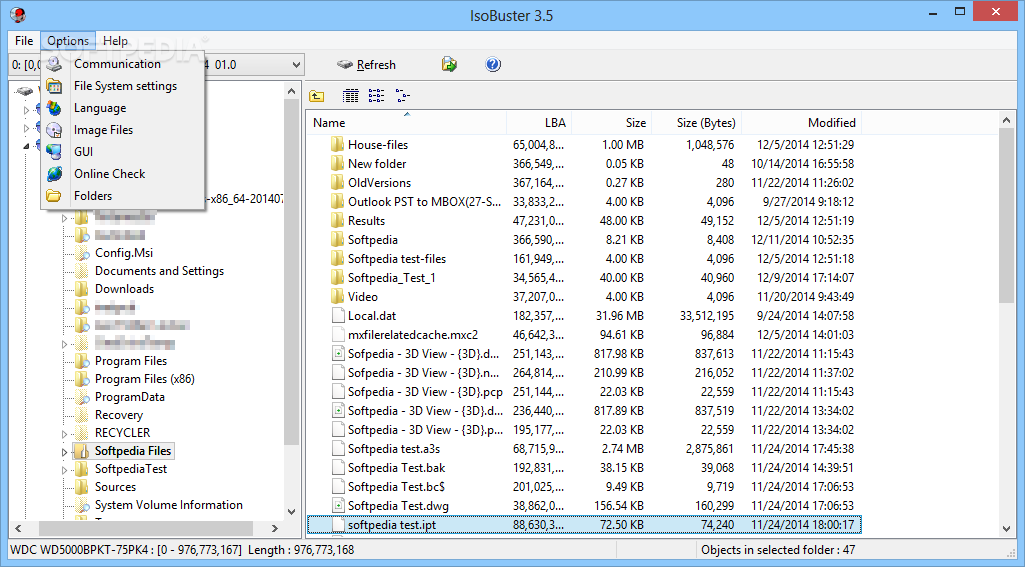Select mxfilerelatedcache.mxc2 file icon
Image resolution: width=1025 pixels, height=567 pixels.
tap(338, 334)
